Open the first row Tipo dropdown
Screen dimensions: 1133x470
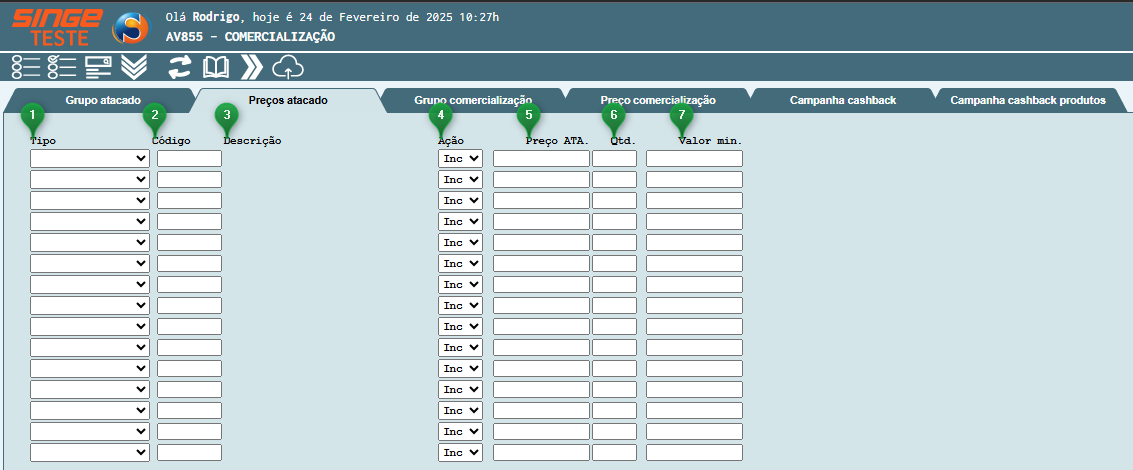click(90, 158)
